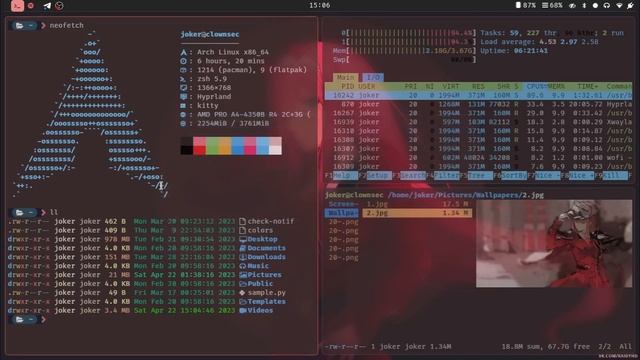Click the Nice + button in htop footer

(x=581, y=176)
